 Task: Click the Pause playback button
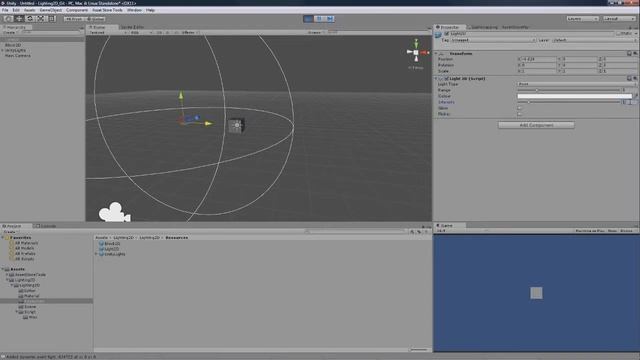[x=319, y=19]
